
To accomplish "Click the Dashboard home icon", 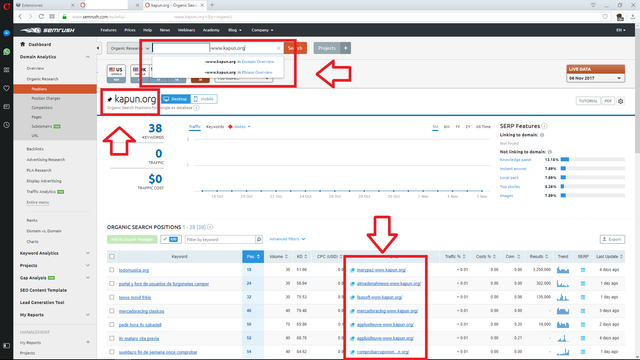I will coord(22,44).
